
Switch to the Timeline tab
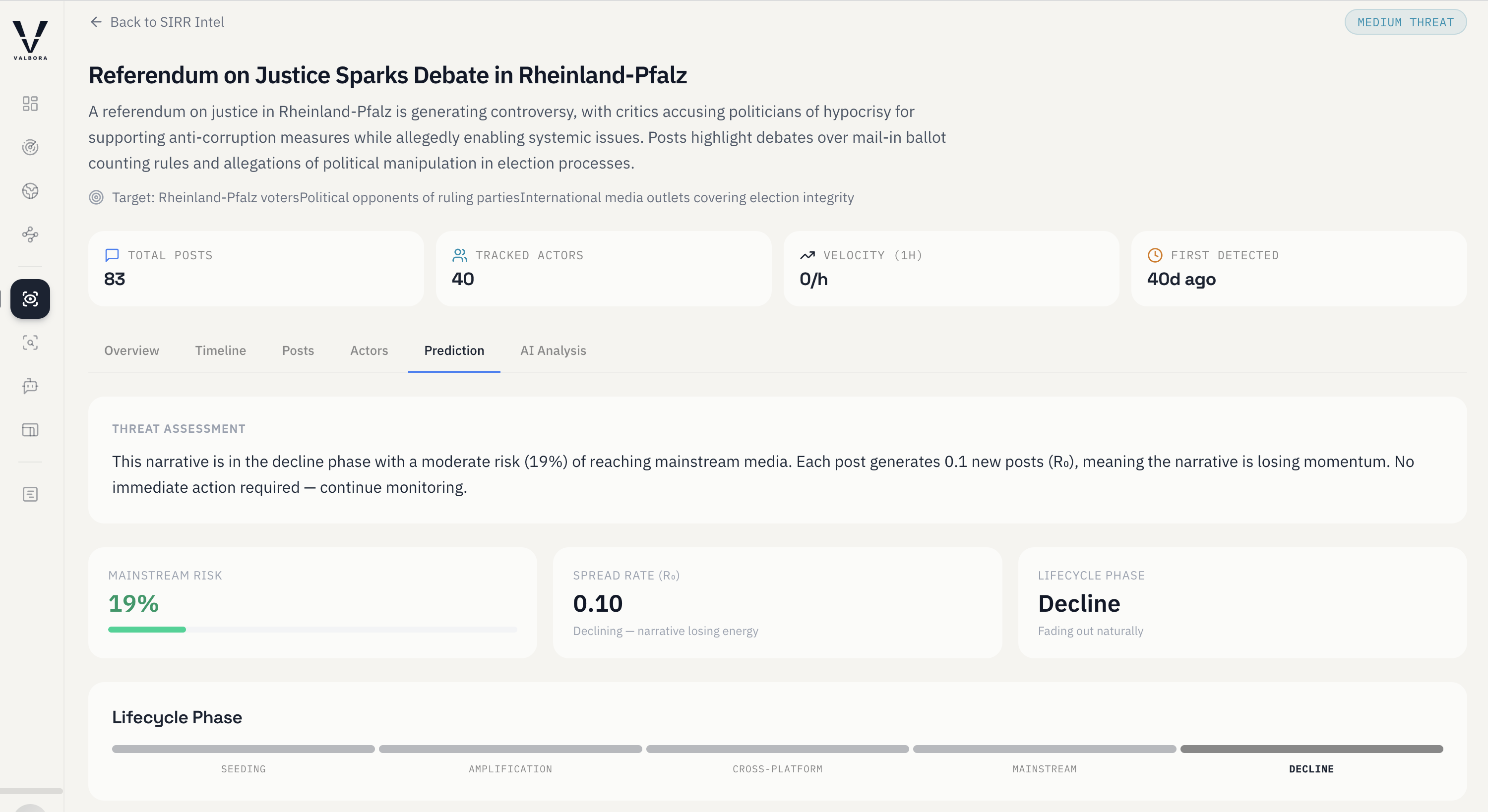tap(220, 350)
